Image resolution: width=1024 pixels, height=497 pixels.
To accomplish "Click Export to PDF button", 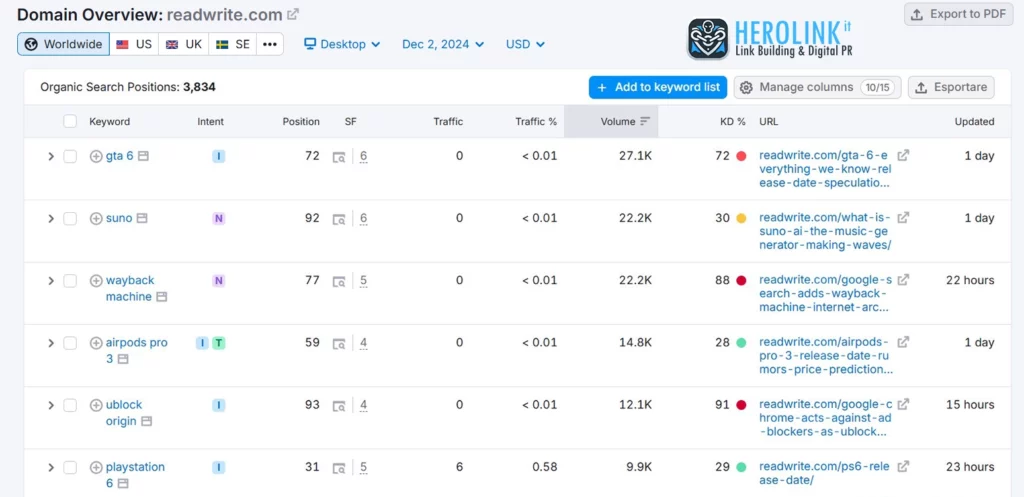I will (958, 14).
